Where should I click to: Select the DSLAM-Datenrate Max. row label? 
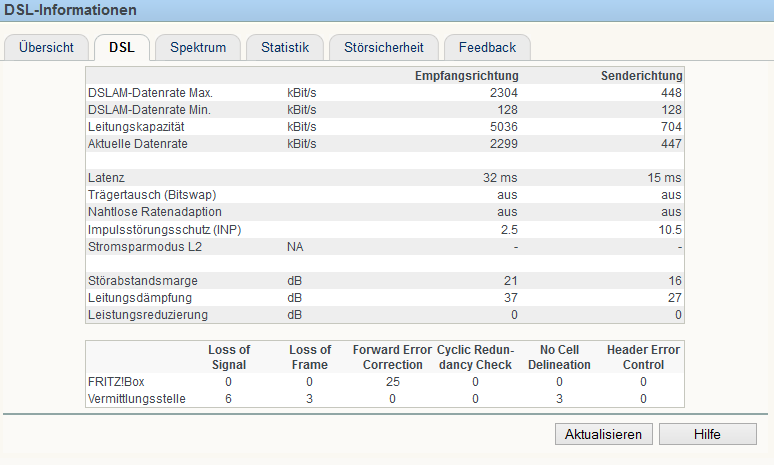pyautogui.click(x=150, y=93)
